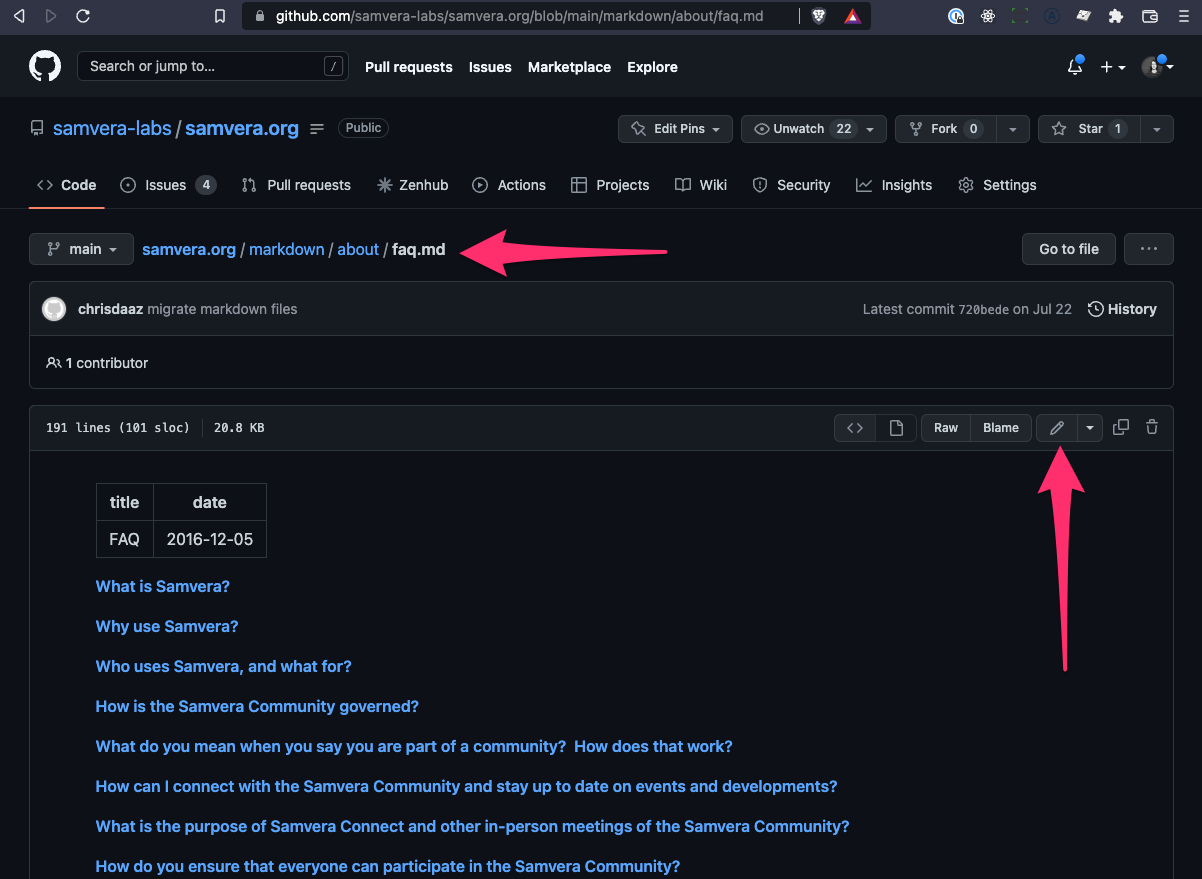Expand the Star lists dropdown arrow
The width and height of the screenshot is (1202, 879).
1157,129
